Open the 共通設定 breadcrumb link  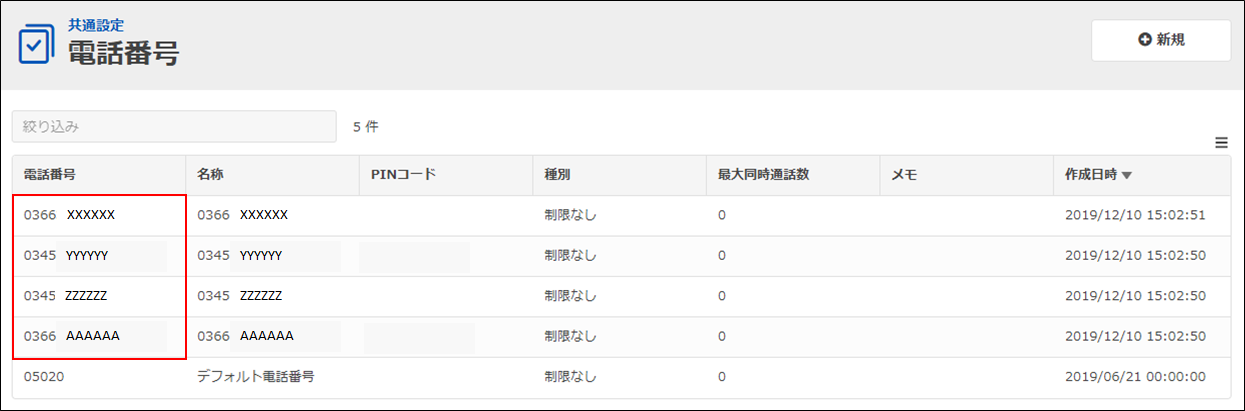96,24
